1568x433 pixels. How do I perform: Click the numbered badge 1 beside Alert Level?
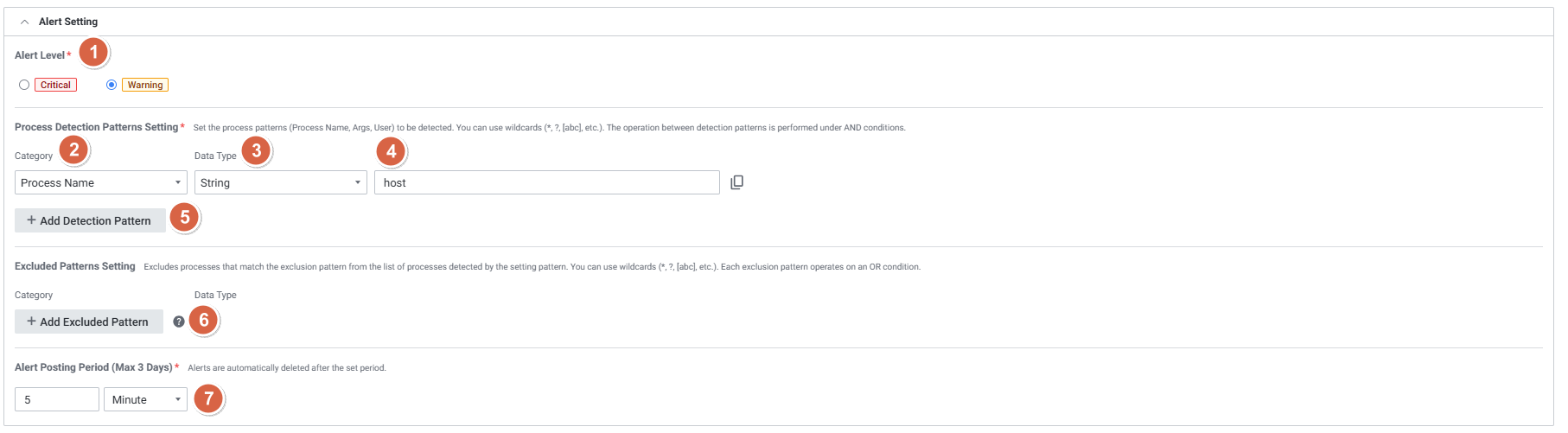coord(93,53)
